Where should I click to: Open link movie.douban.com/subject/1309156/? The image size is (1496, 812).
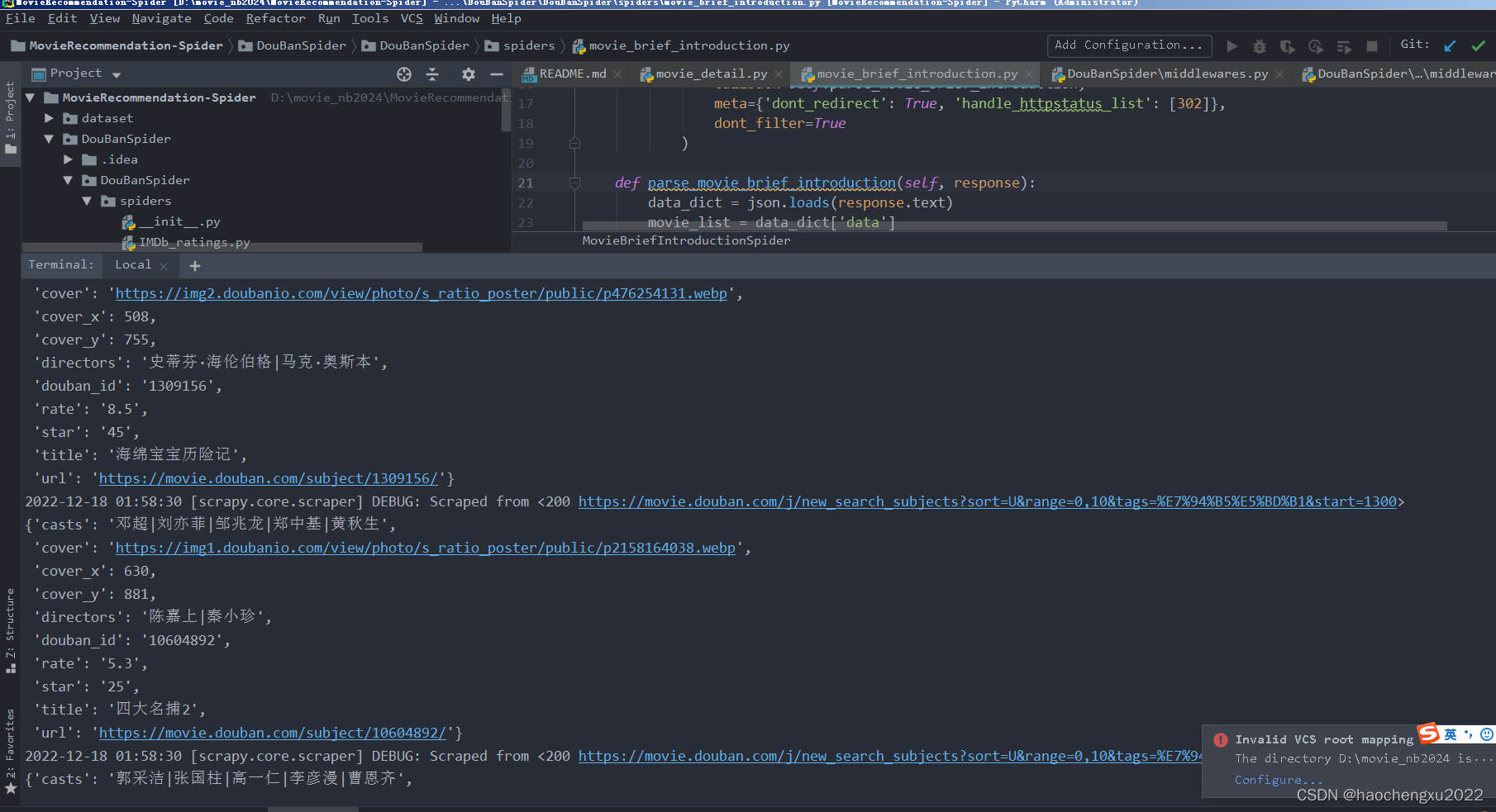point(269,478)
